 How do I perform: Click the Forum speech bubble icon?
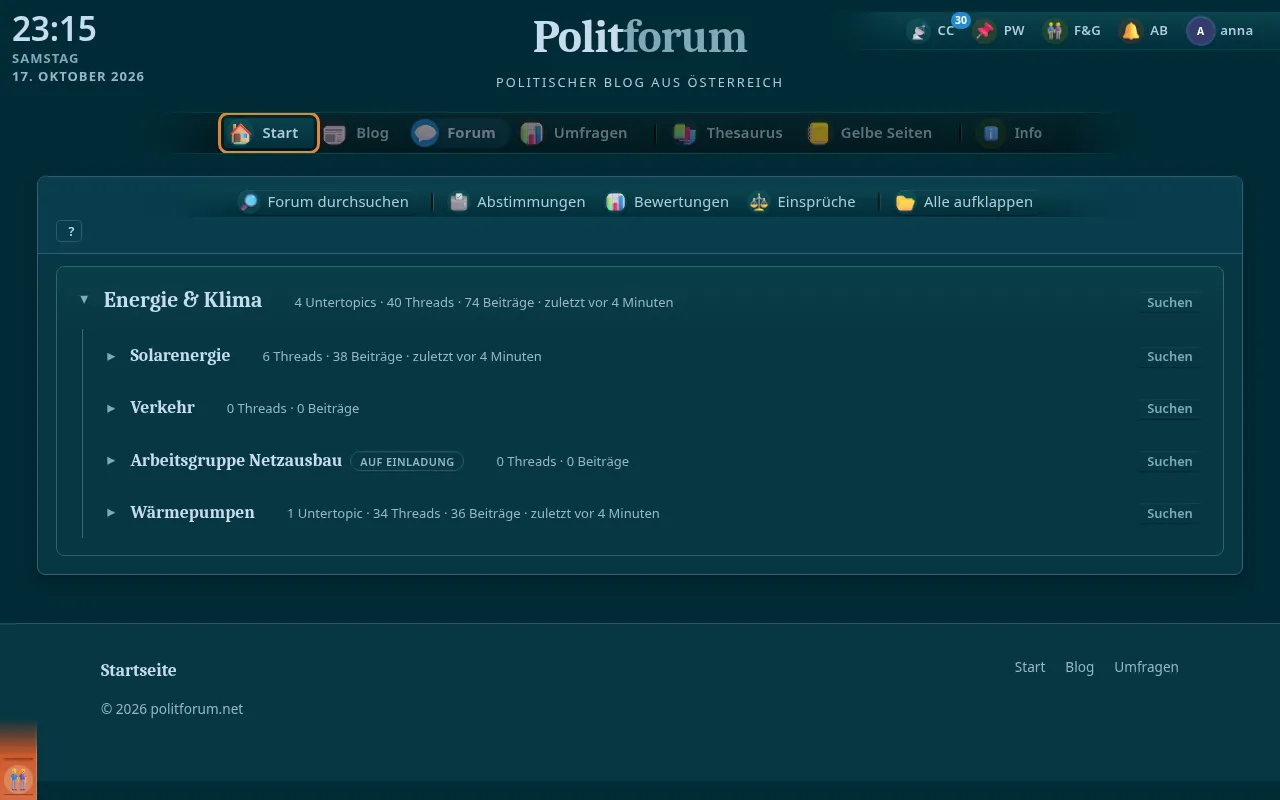(425, 133)
